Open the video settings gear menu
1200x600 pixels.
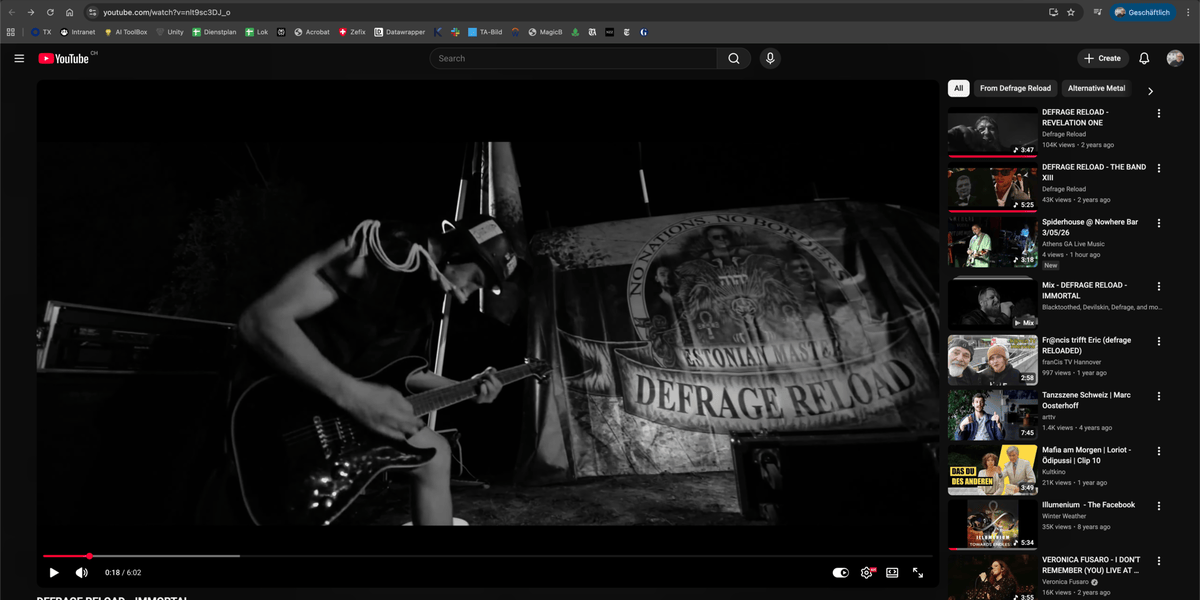(866, 573)
